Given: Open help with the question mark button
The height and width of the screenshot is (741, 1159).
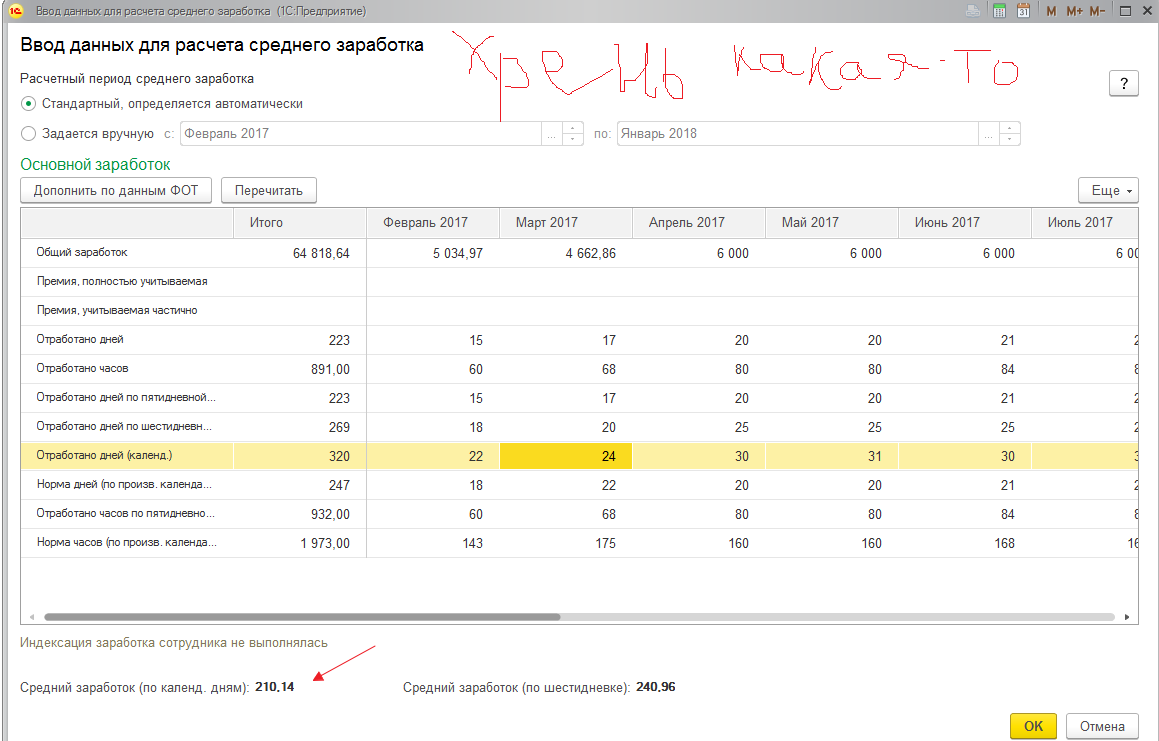Looking at the screenshot, I should click(1124, 83).
